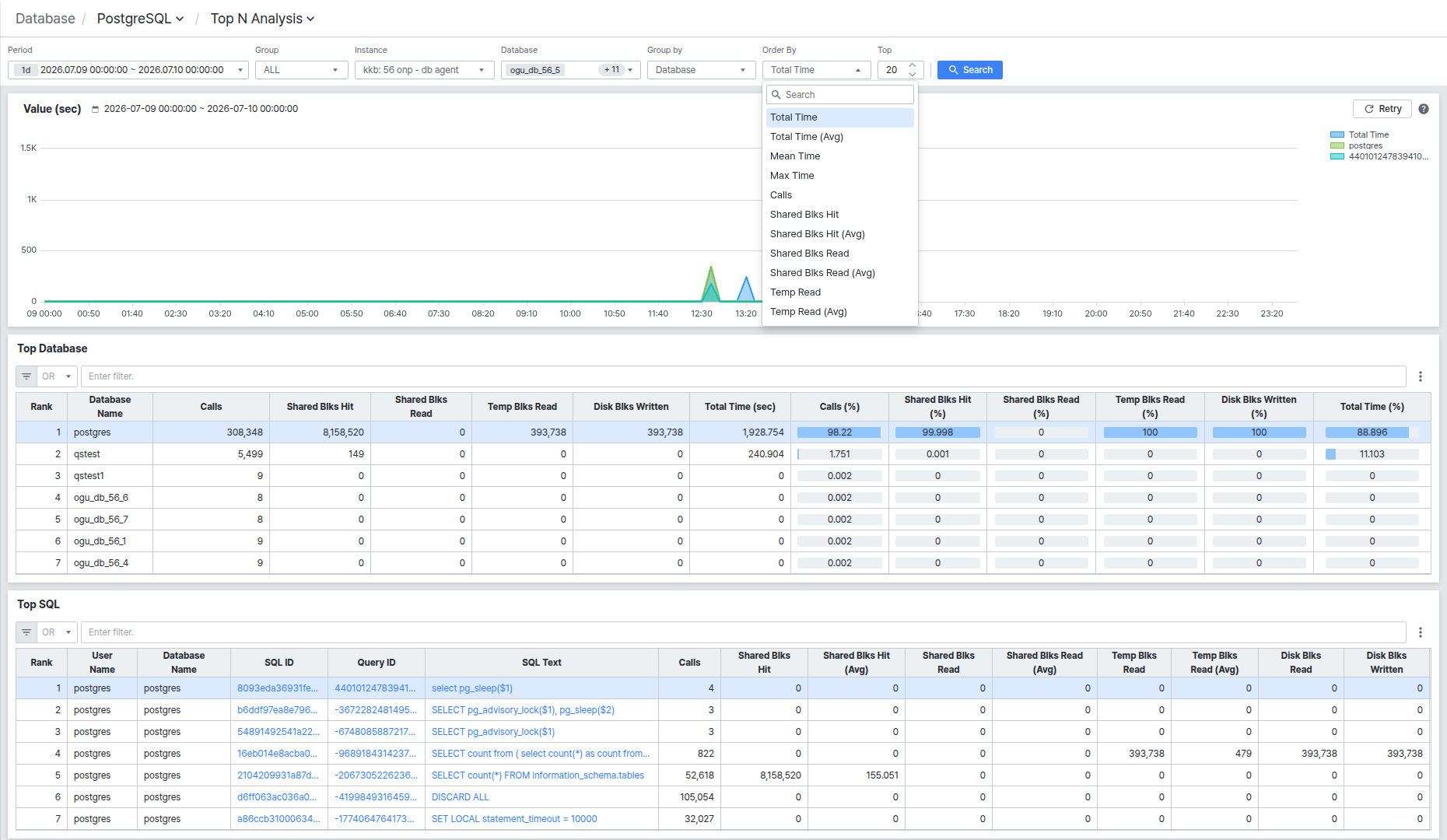Open Top SQL three-dot options menu
The width and height of the screenshot is (1447, 840).
click(1421, 632)
